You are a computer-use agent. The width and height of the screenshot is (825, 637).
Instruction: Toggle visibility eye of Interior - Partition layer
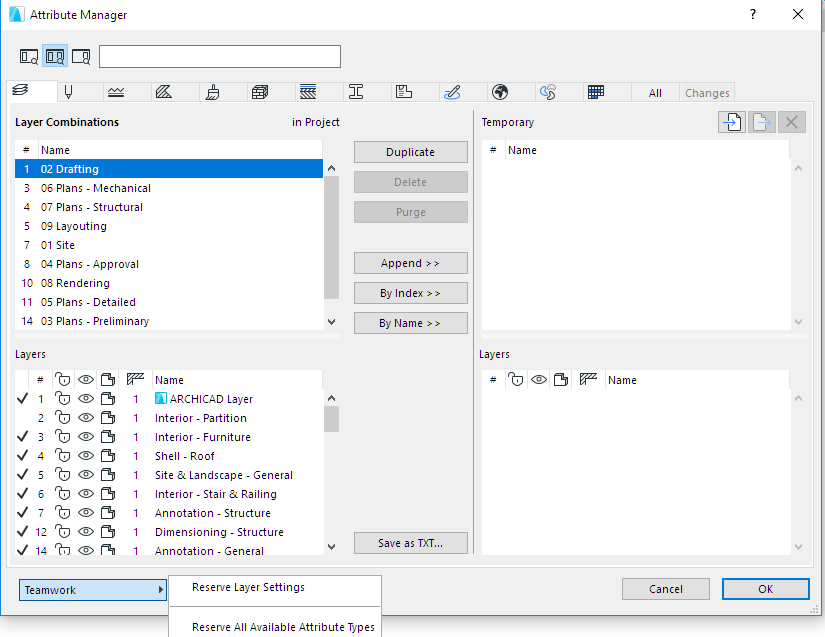(x=85, y=418)
